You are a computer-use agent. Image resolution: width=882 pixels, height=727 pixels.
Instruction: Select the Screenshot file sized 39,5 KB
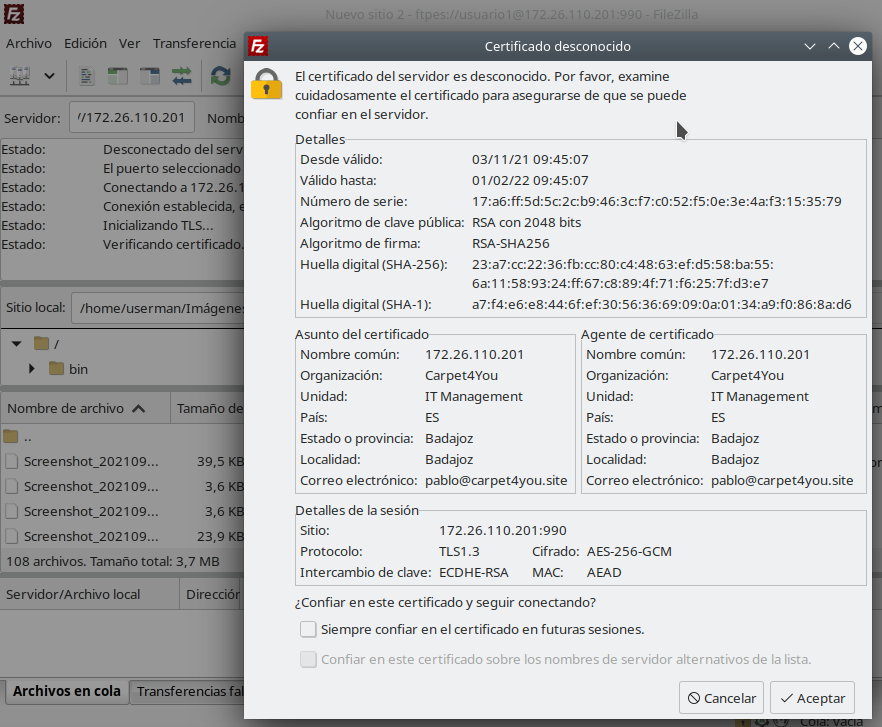(x=124, y=461)
